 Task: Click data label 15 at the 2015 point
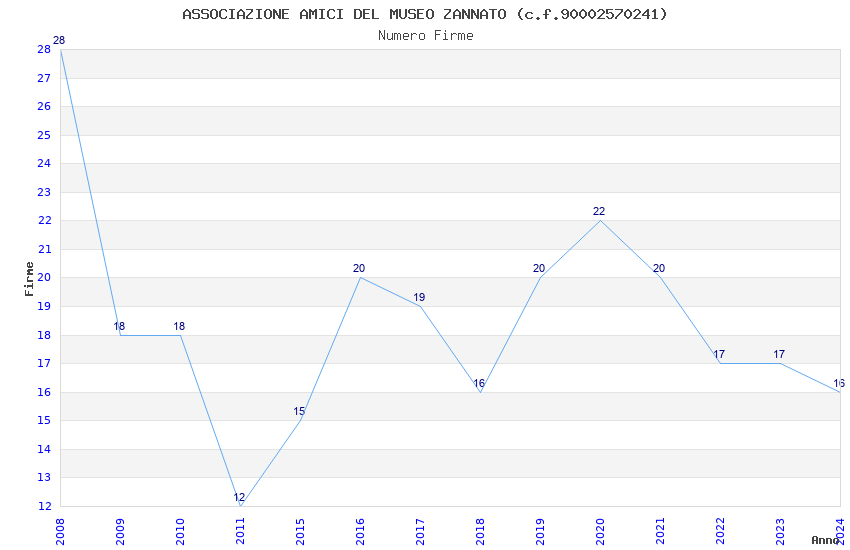299,411
